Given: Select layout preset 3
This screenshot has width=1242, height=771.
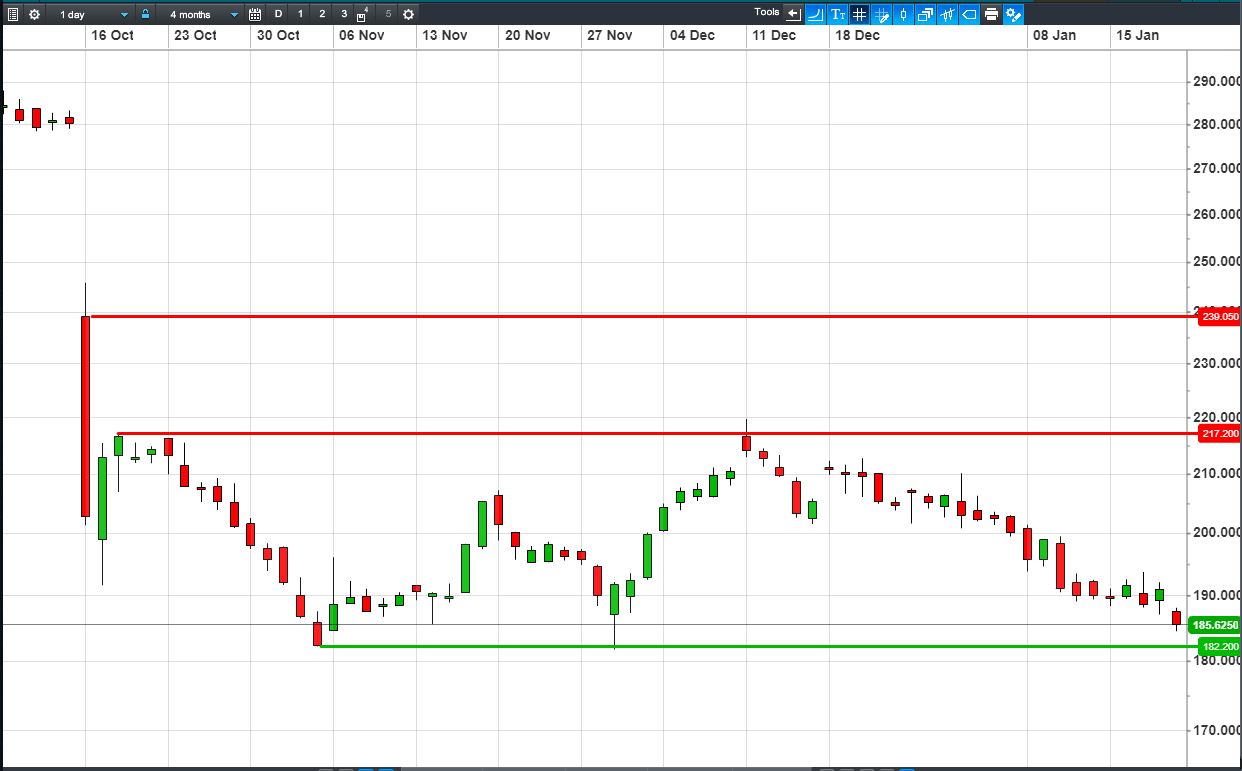Looking at the screenshot, I should pos(344,14).
